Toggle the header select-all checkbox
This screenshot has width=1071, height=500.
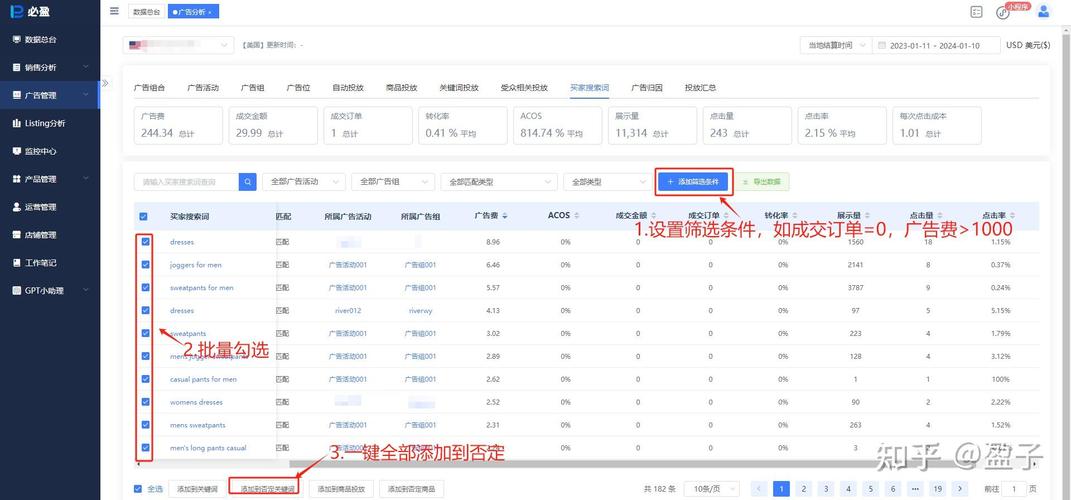click(x=143, y=216)
